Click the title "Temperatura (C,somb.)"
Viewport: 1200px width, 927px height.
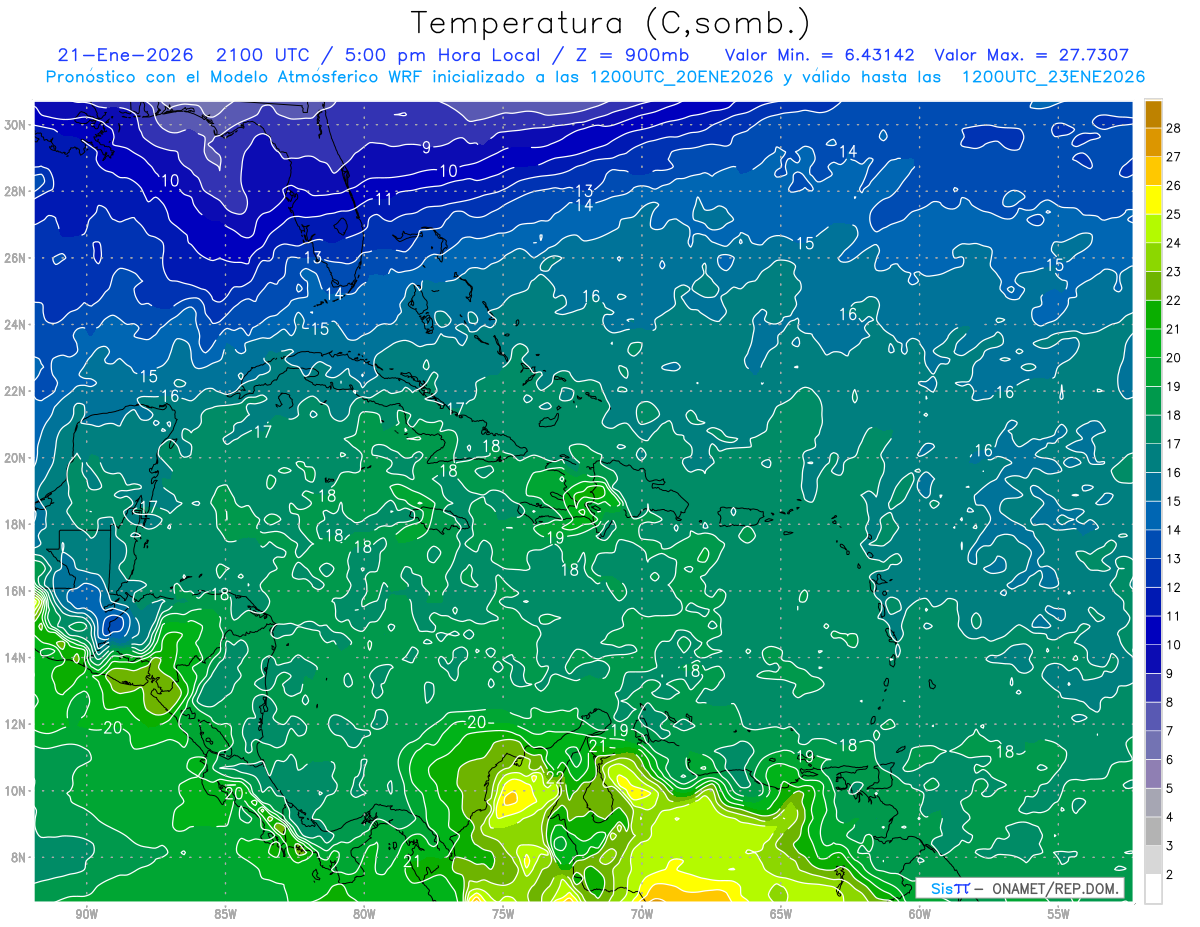click(x=609, y=23)
